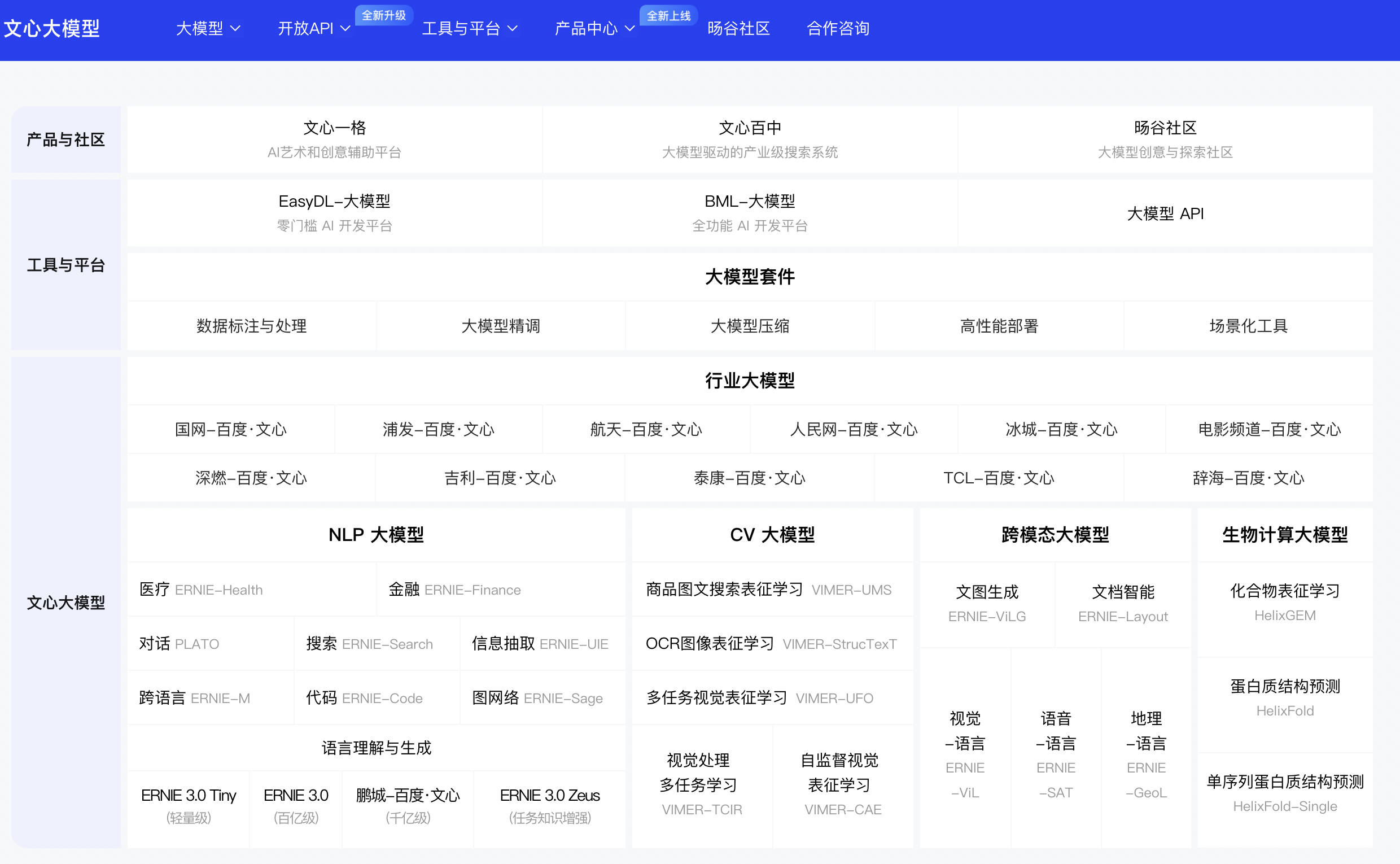Select 高性能部署
The height and width of the screenshot is (864, 1400).
coord(999,326)
